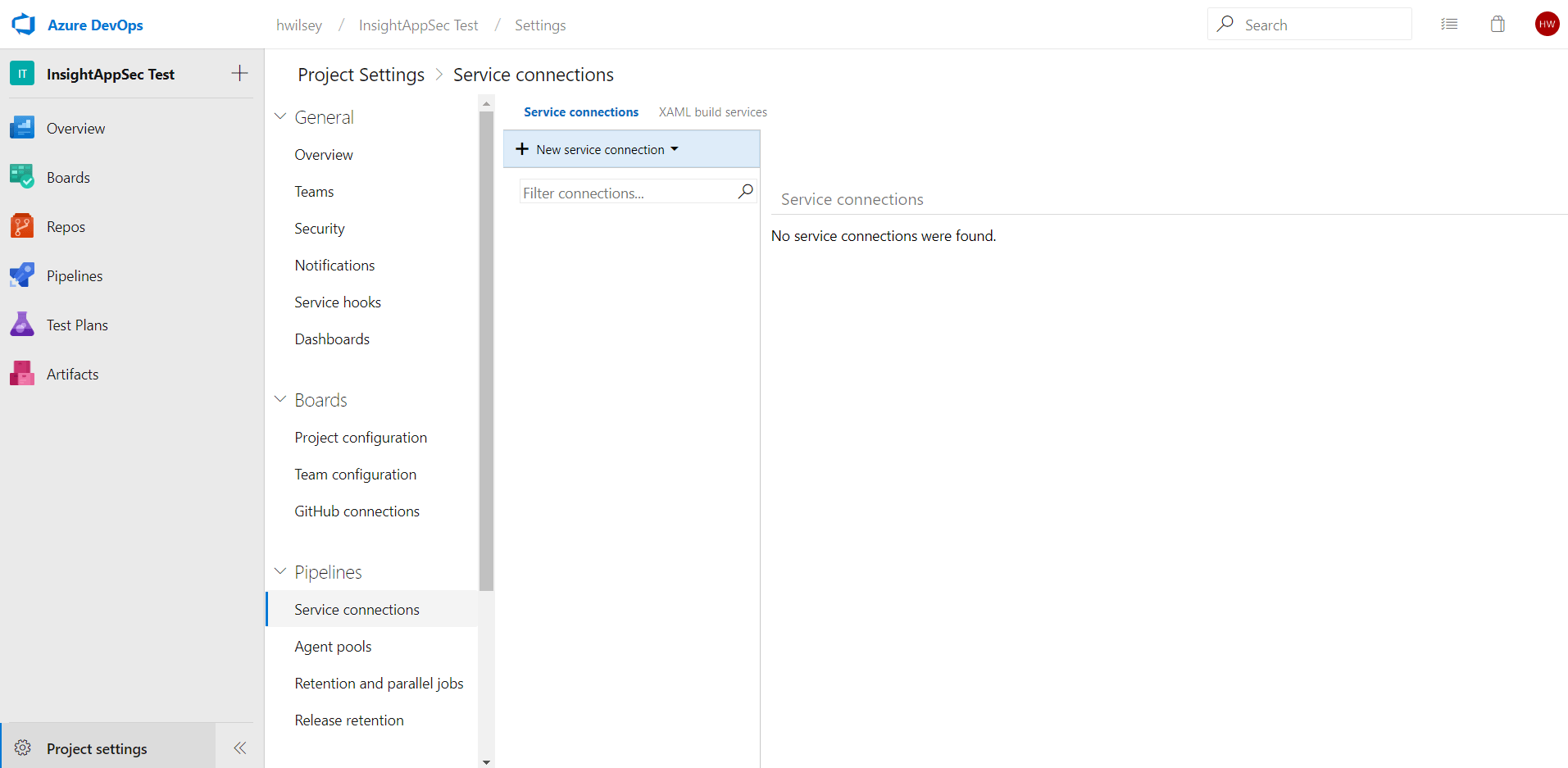The width and height of the screenshot is (1568, 768).
Task: Click the marketplace shopping bag icon
Action: click(x=1498, y=25)
